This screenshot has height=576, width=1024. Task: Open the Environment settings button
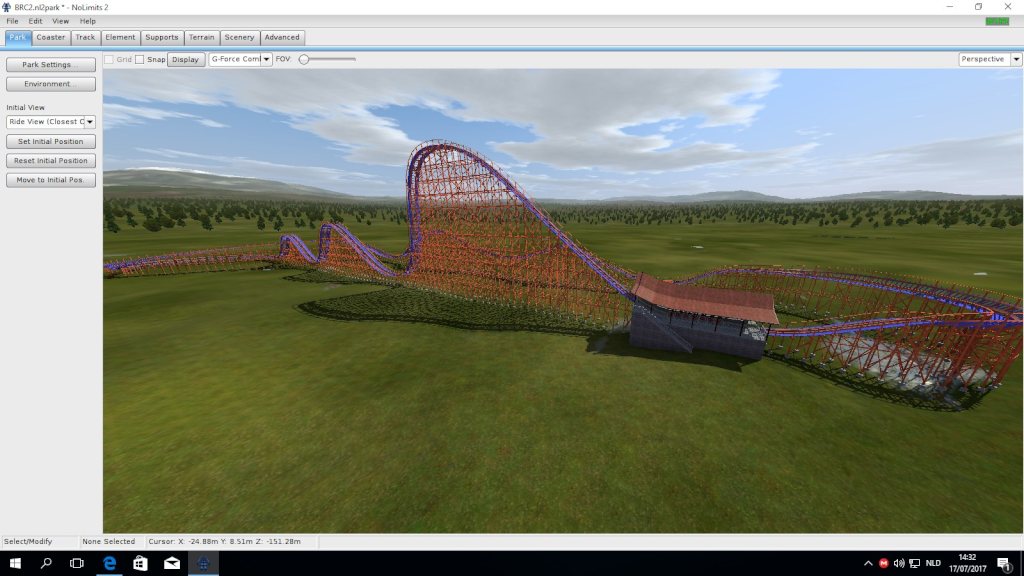51,84
